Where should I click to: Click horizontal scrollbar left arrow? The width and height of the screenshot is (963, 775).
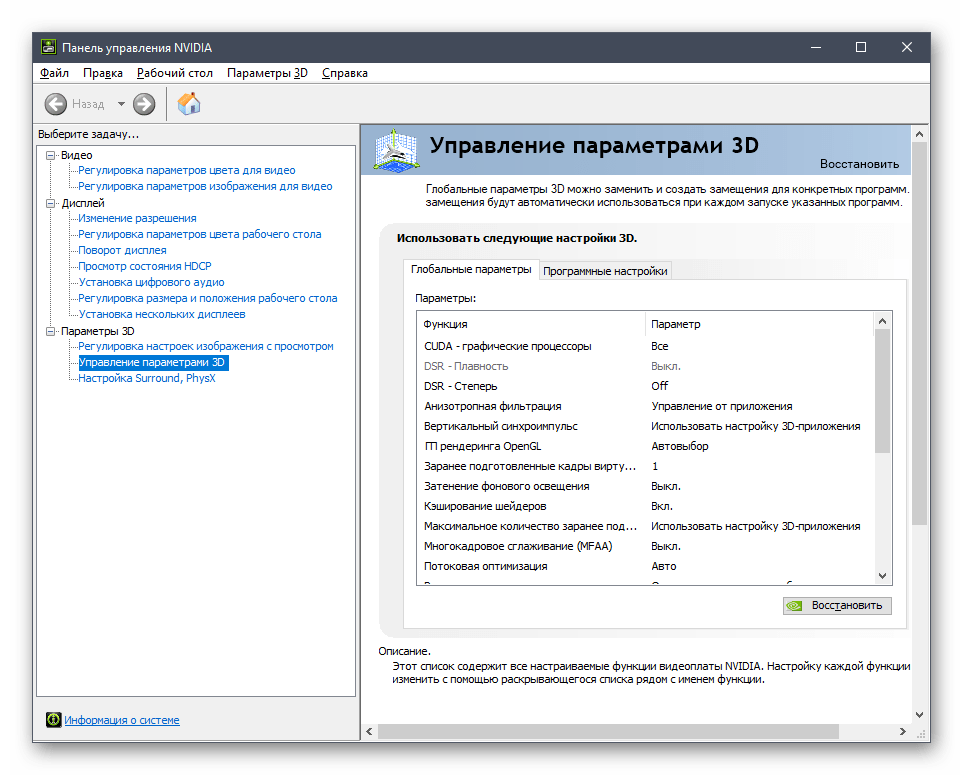[369, 731]
